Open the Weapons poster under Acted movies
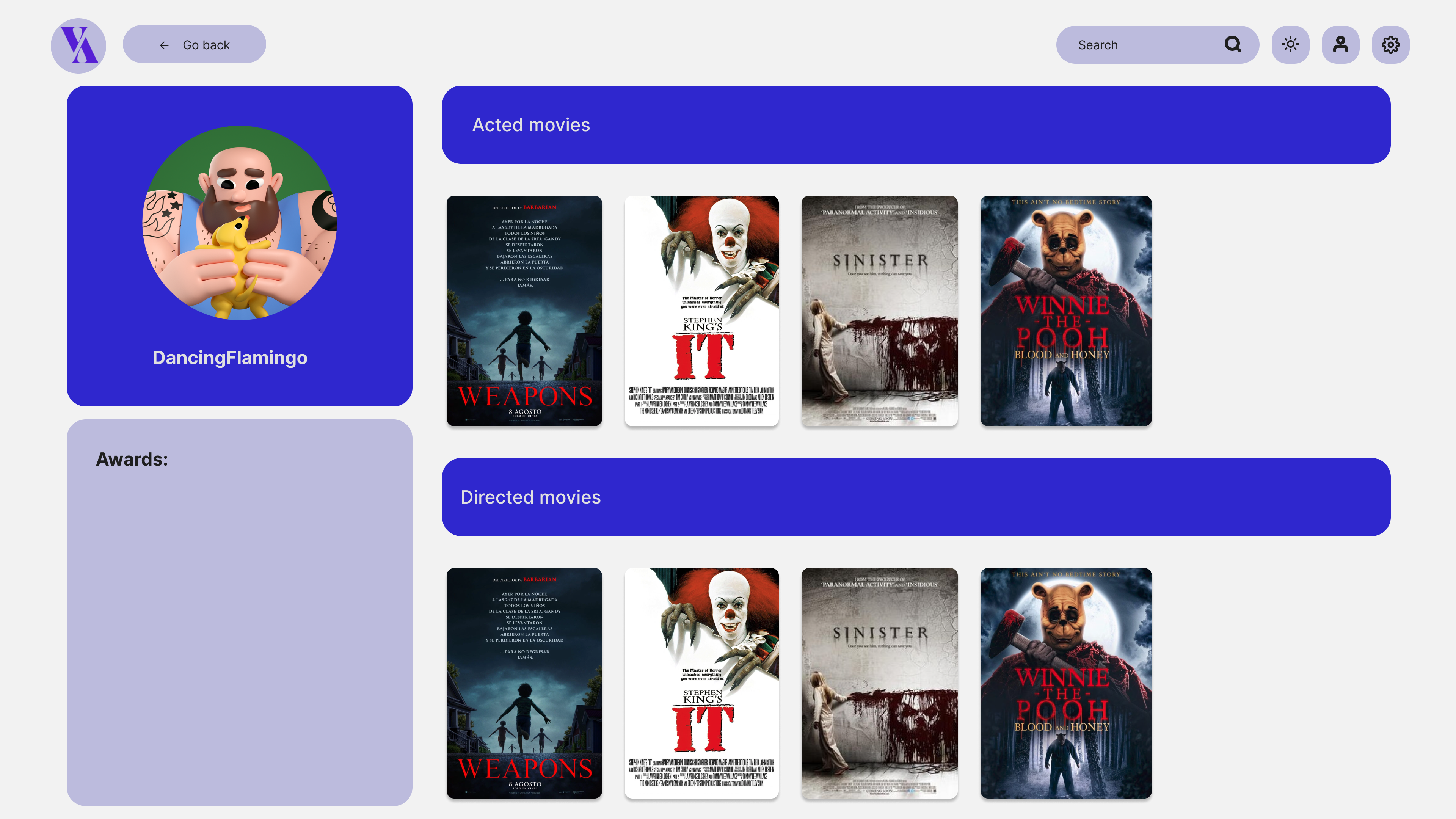 click(x=524, y=311)
